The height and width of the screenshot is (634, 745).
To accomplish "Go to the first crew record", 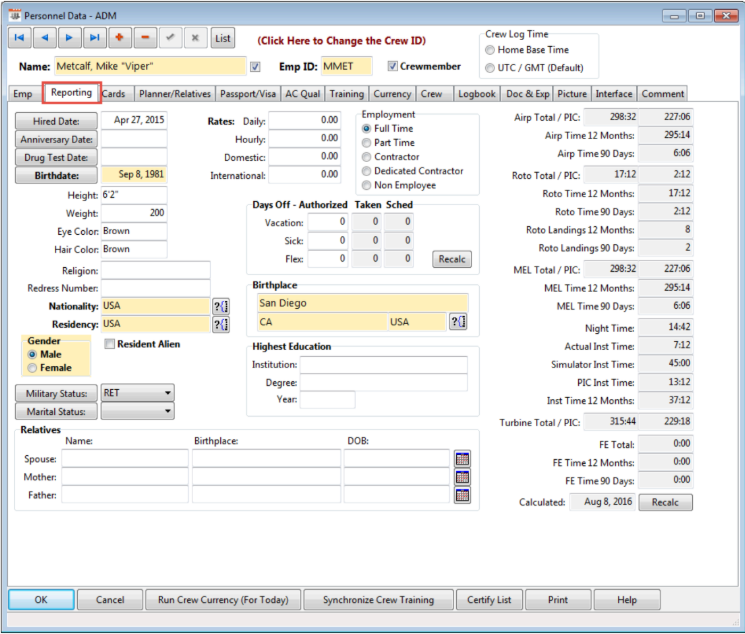I will click(x=21, y=38).
